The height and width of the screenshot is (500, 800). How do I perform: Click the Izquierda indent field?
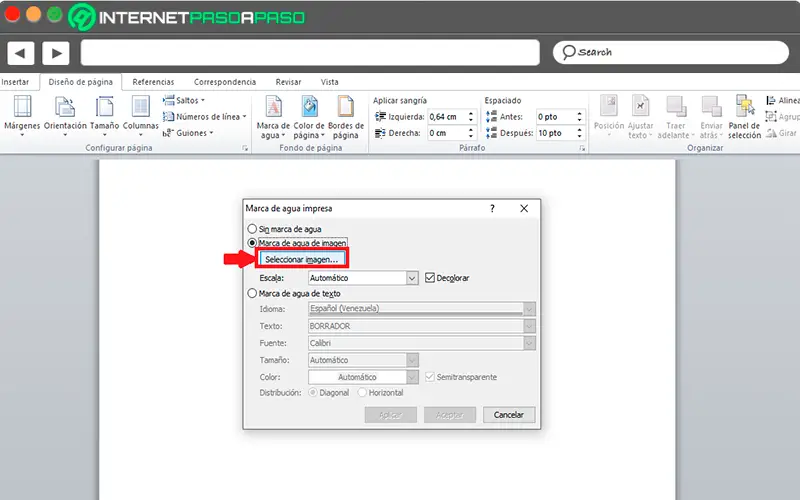(x=447, y=117)
